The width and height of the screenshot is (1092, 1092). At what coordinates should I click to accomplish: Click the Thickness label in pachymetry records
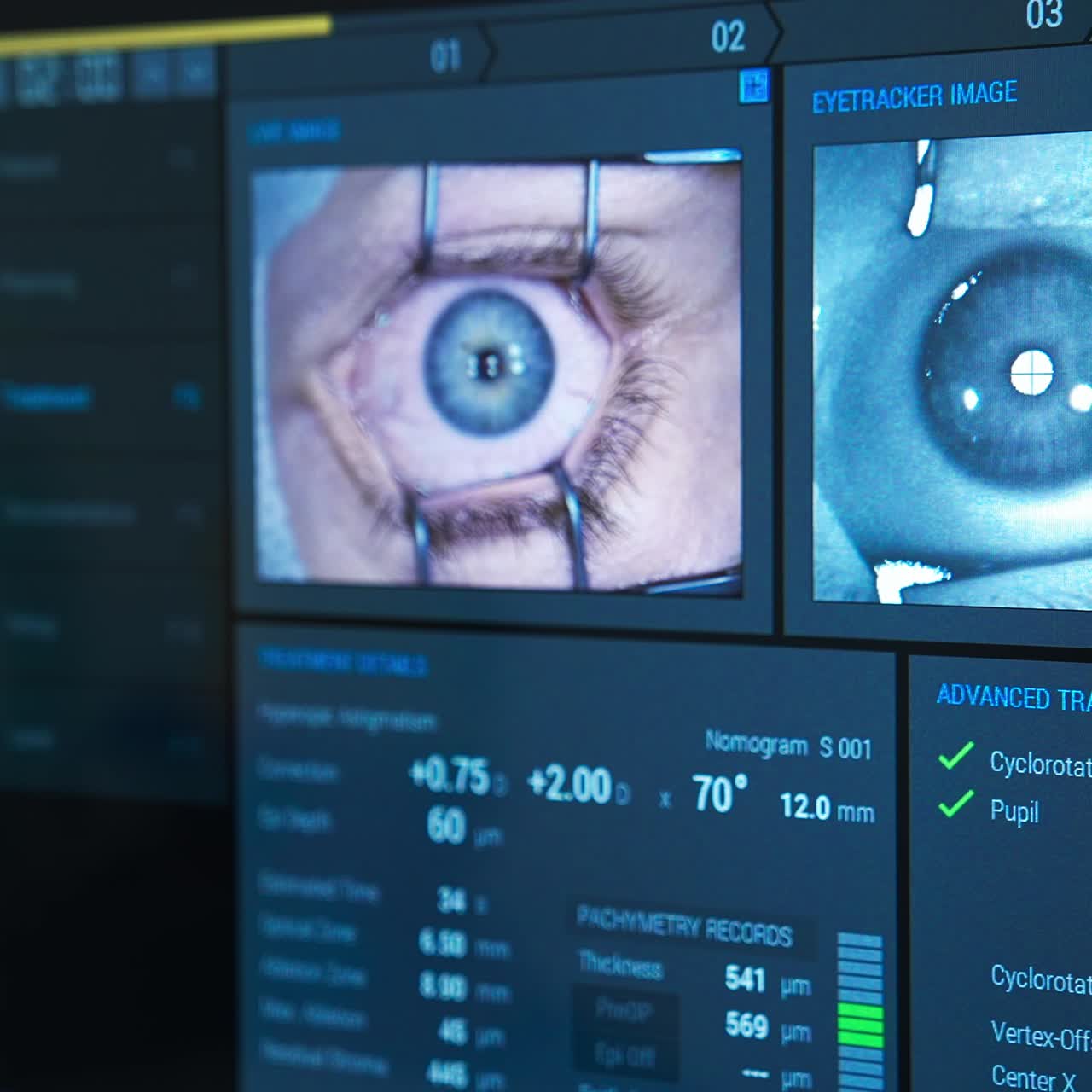coord(620,965)
